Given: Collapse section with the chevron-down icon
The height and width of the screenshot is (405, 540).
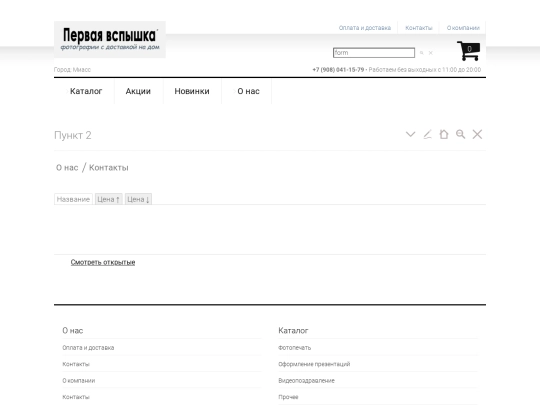Looking at the screenshot, I should click(411, 134).
